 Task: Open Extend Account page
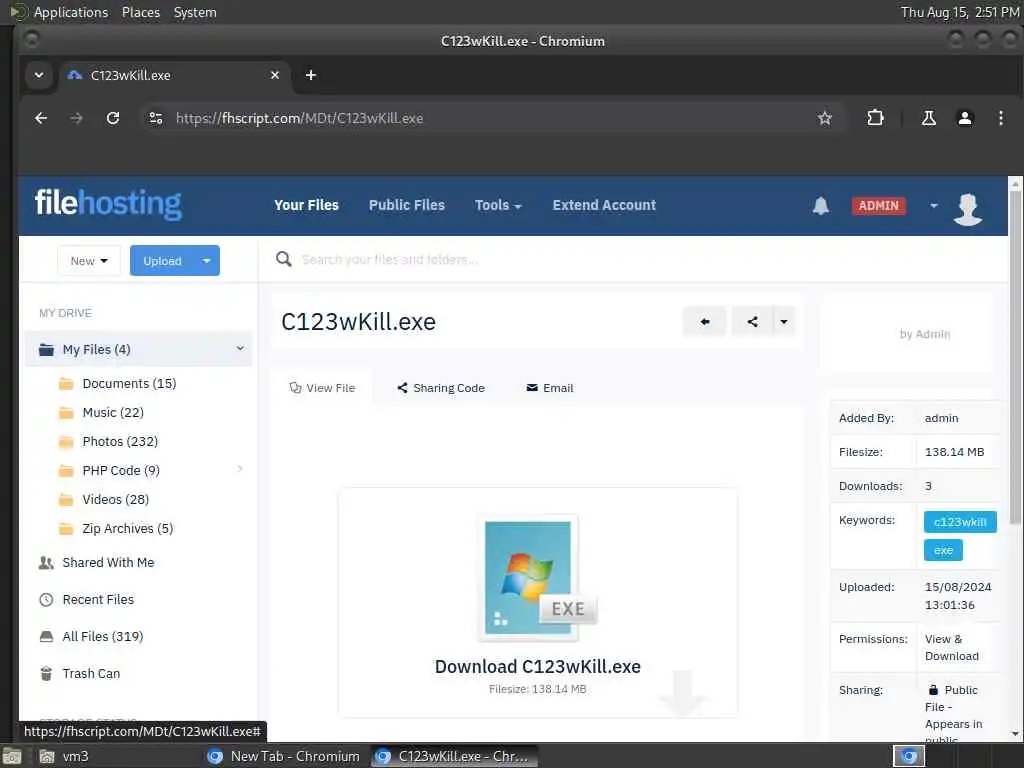point(604,205)
